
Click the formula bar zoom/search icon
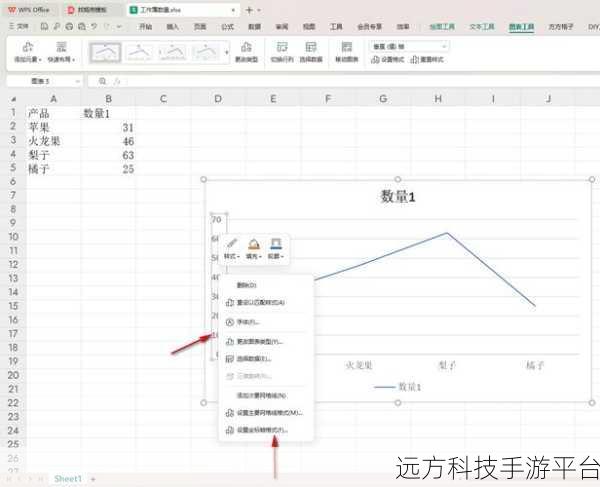click(102, 81)
